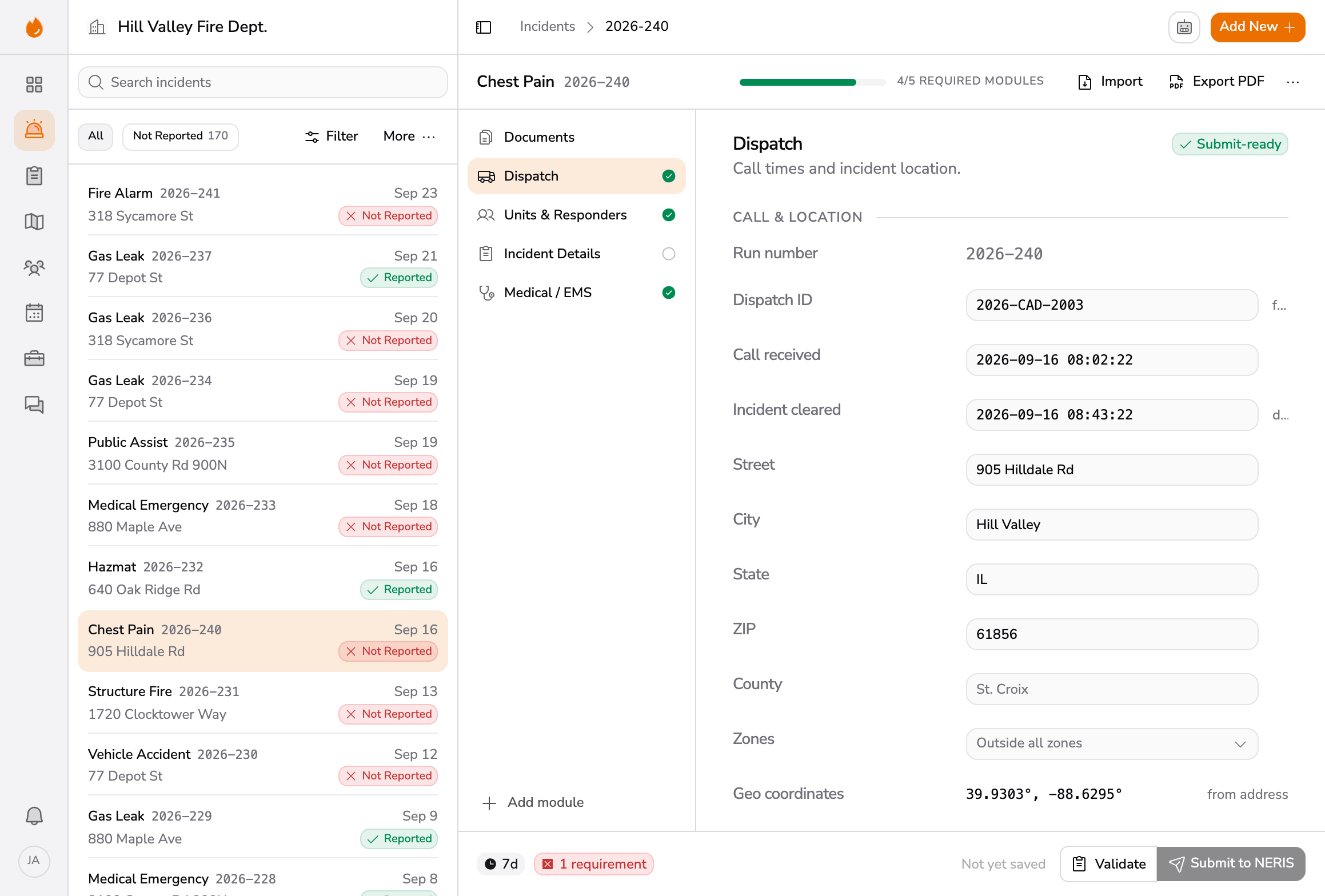Open the assistant bot icon button
The height and width of the screenshot is (896, 1325).
1184,27
